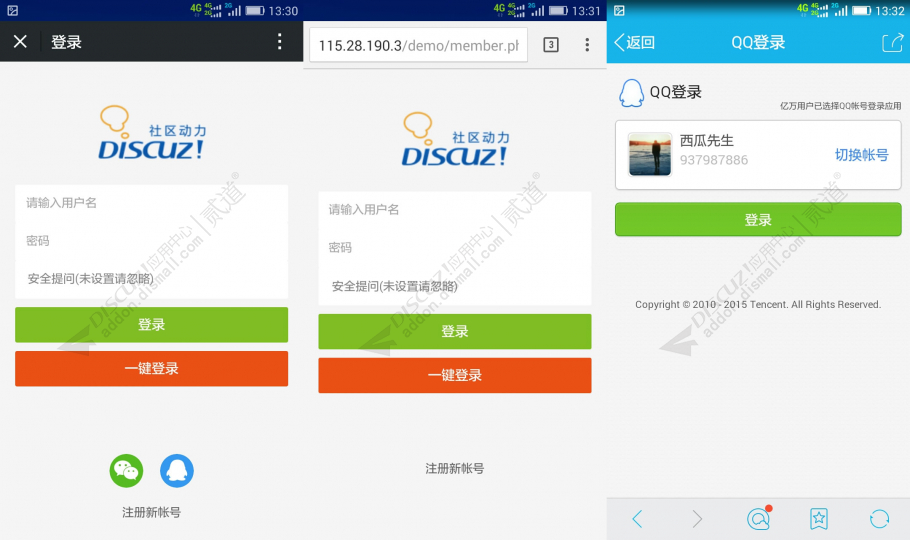Close the login page with the X icon
Viewport: 910px width, 540px height.
coord(20,42)
